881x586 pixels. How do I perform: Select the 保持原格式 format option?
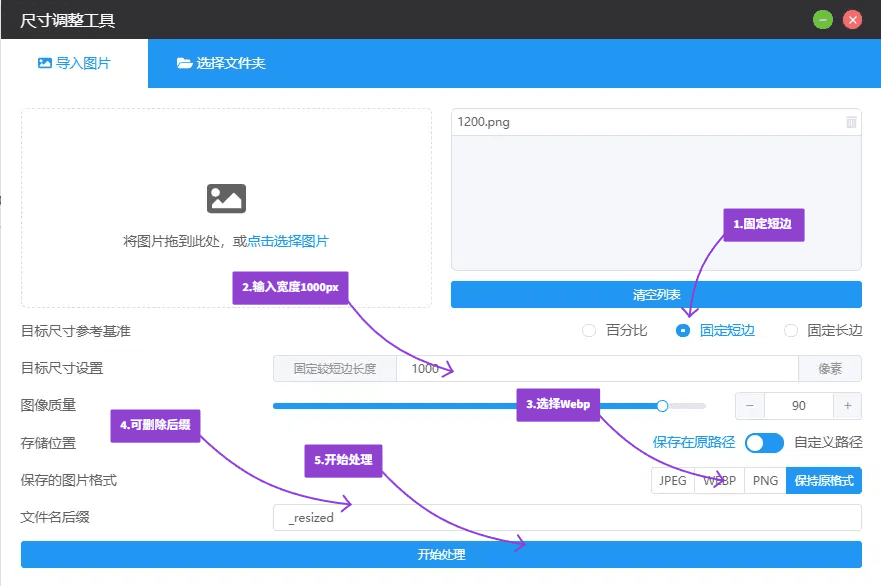pyautogui.click(x=824, y=481)
